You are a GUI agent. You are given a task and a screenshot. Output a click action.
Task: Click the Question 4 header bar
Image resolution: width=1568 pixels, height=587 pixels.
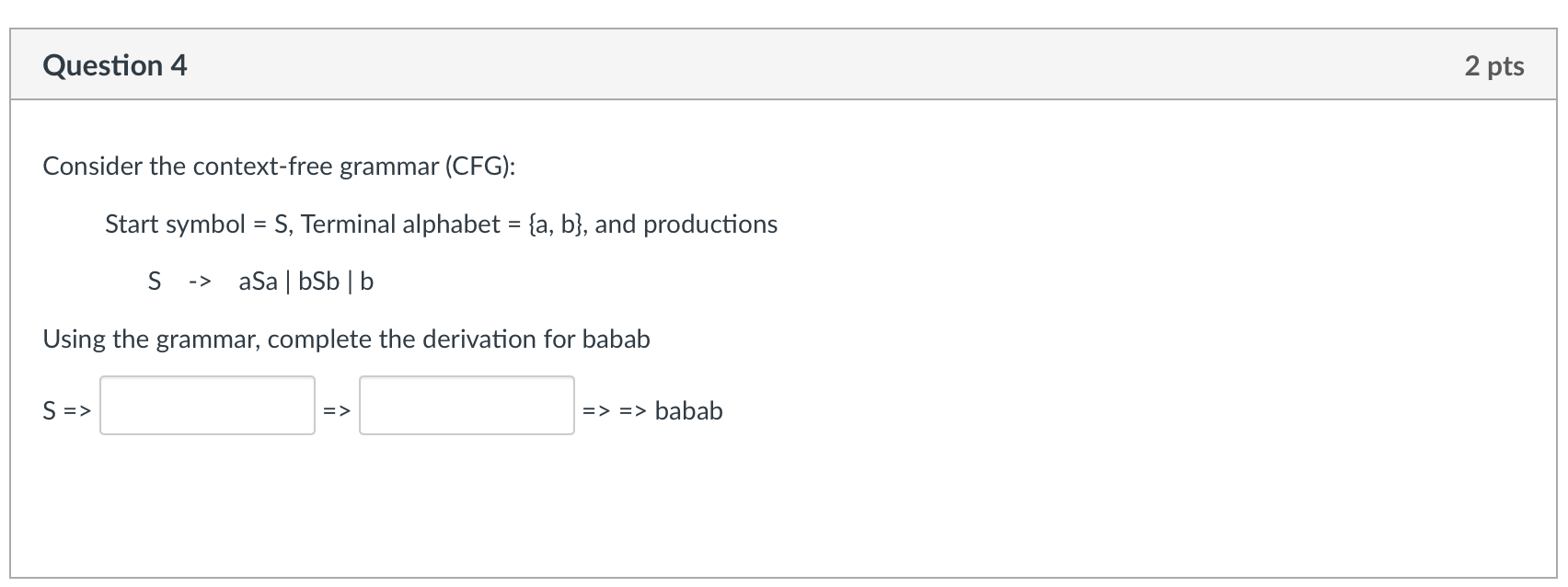coord(784,65)
